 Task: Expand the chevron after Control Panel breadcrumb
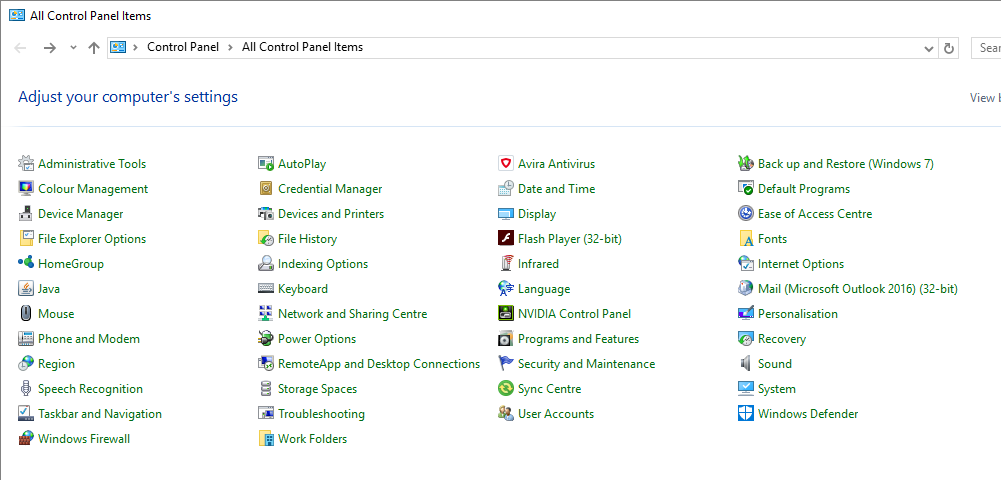pos(230,48)
